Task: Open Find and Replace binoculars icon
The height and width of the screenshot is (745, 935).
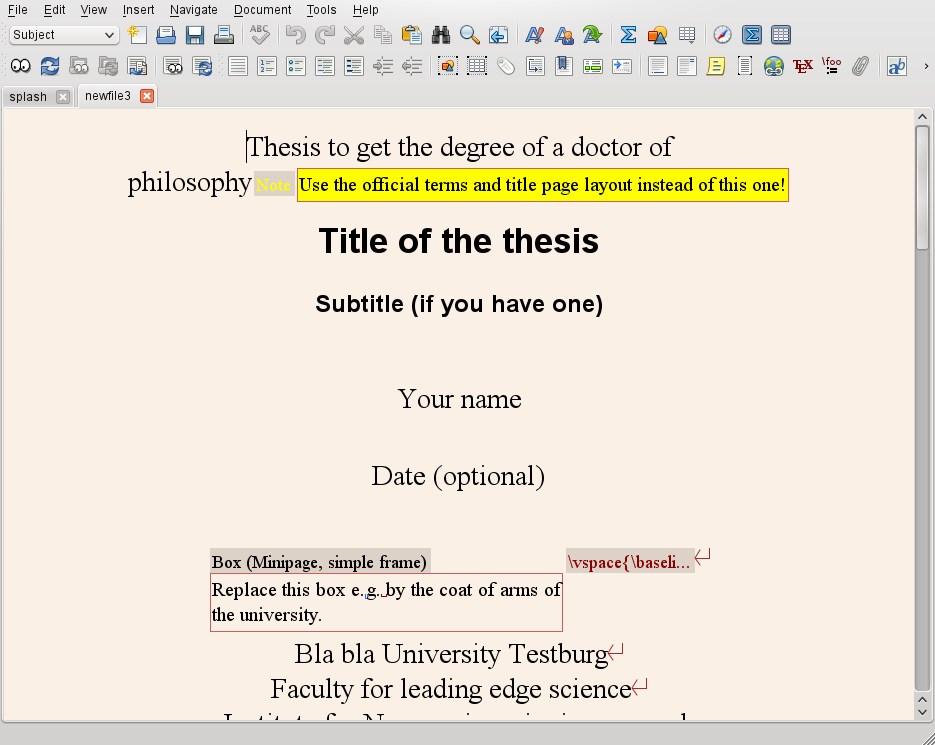Action: pyautogui.click(x=441, y=35)
